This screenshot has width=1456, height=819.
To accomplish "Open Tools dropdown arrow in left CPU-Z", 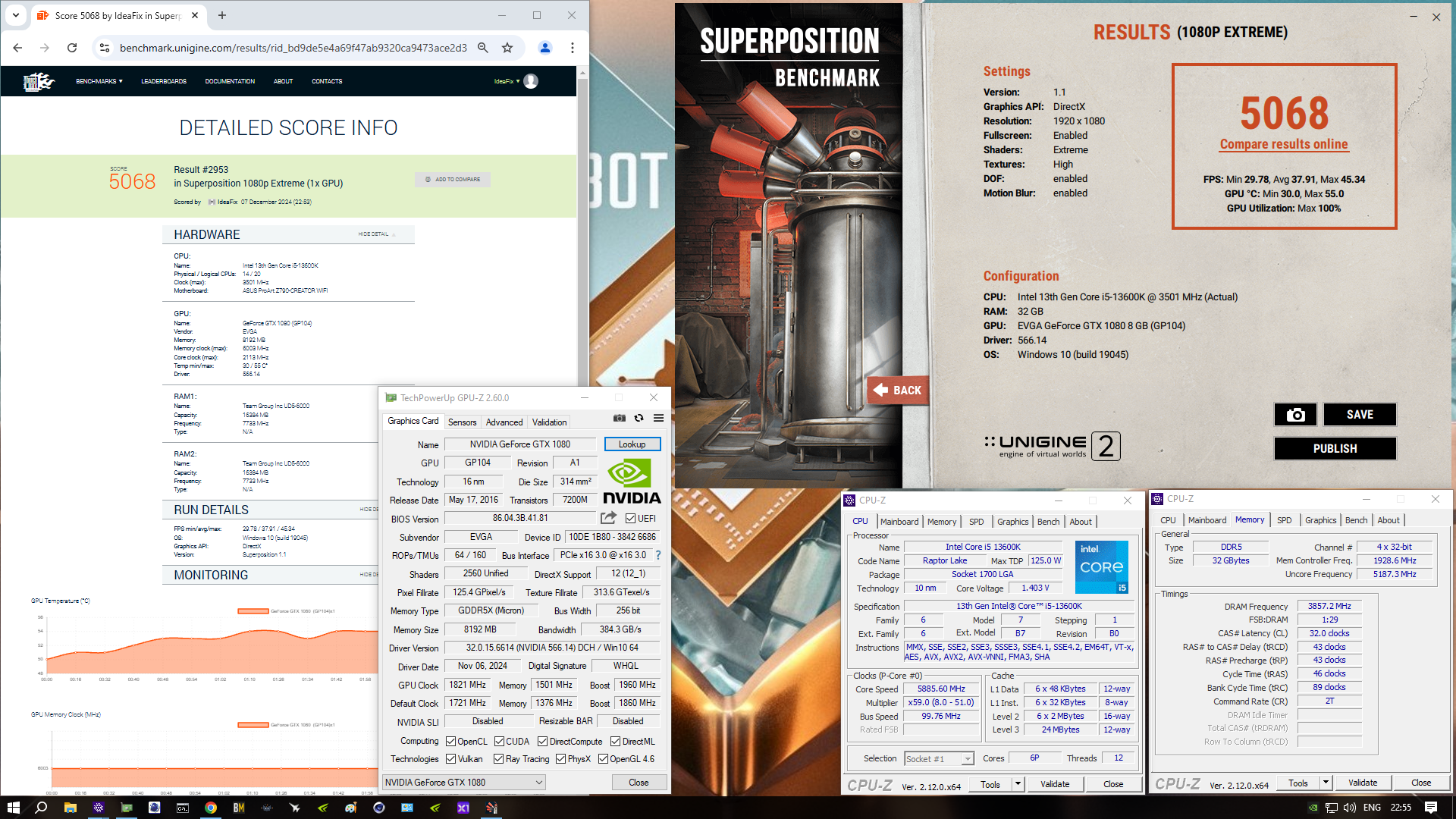I will [1018, 784].
